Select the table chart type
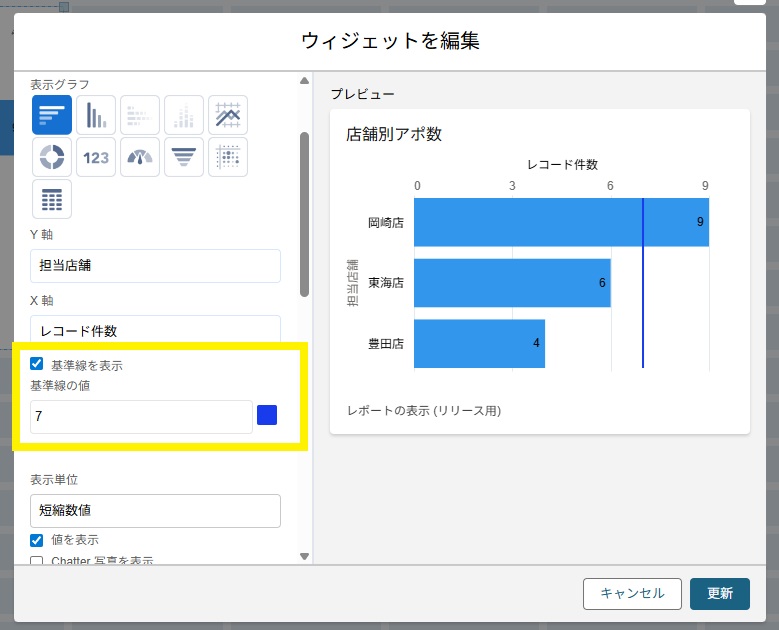Screen dimensions: 779x630 point(52,199)
